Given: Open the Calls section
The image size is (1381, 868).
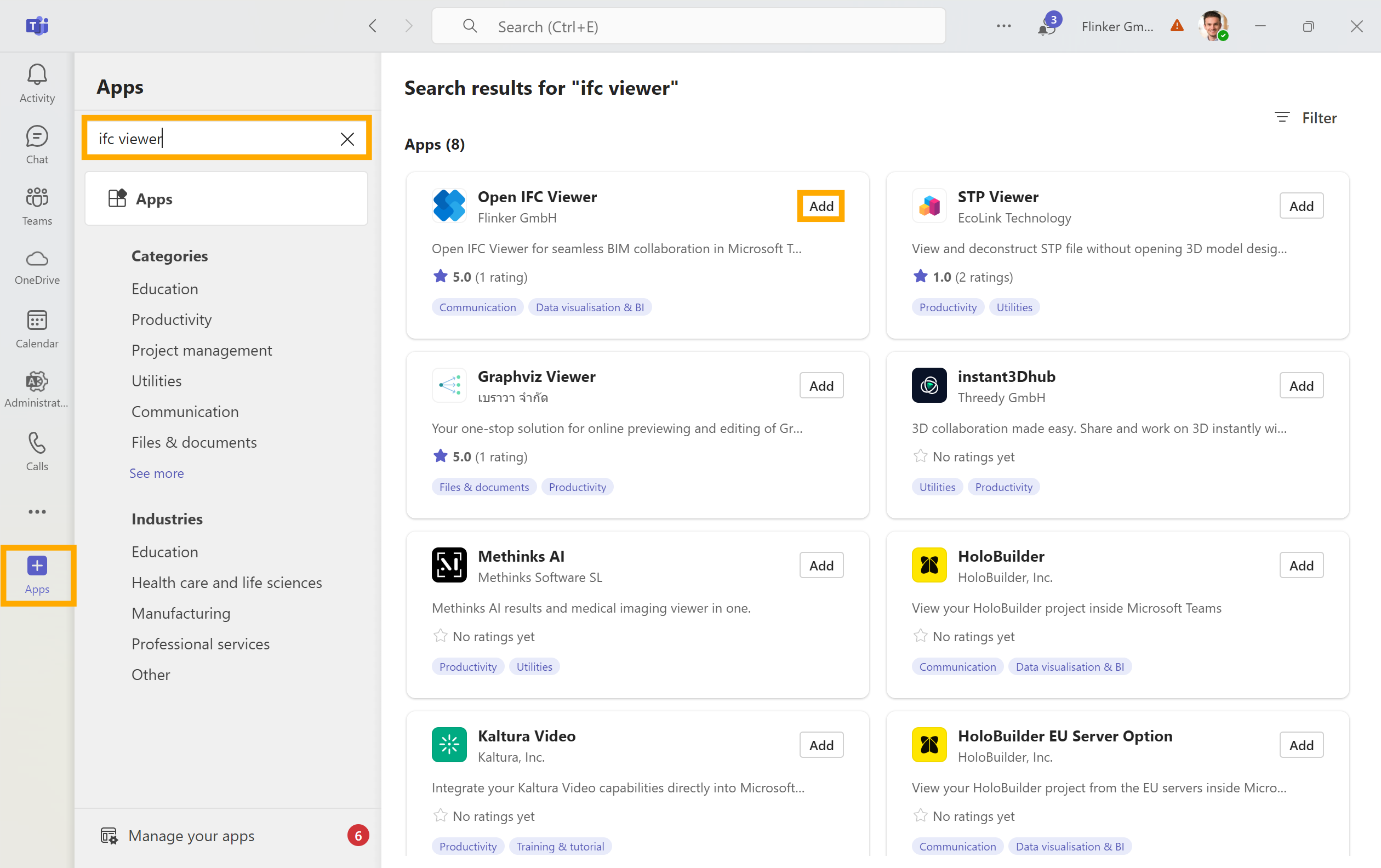Looking at the screenshot, I should coord(37,451).
